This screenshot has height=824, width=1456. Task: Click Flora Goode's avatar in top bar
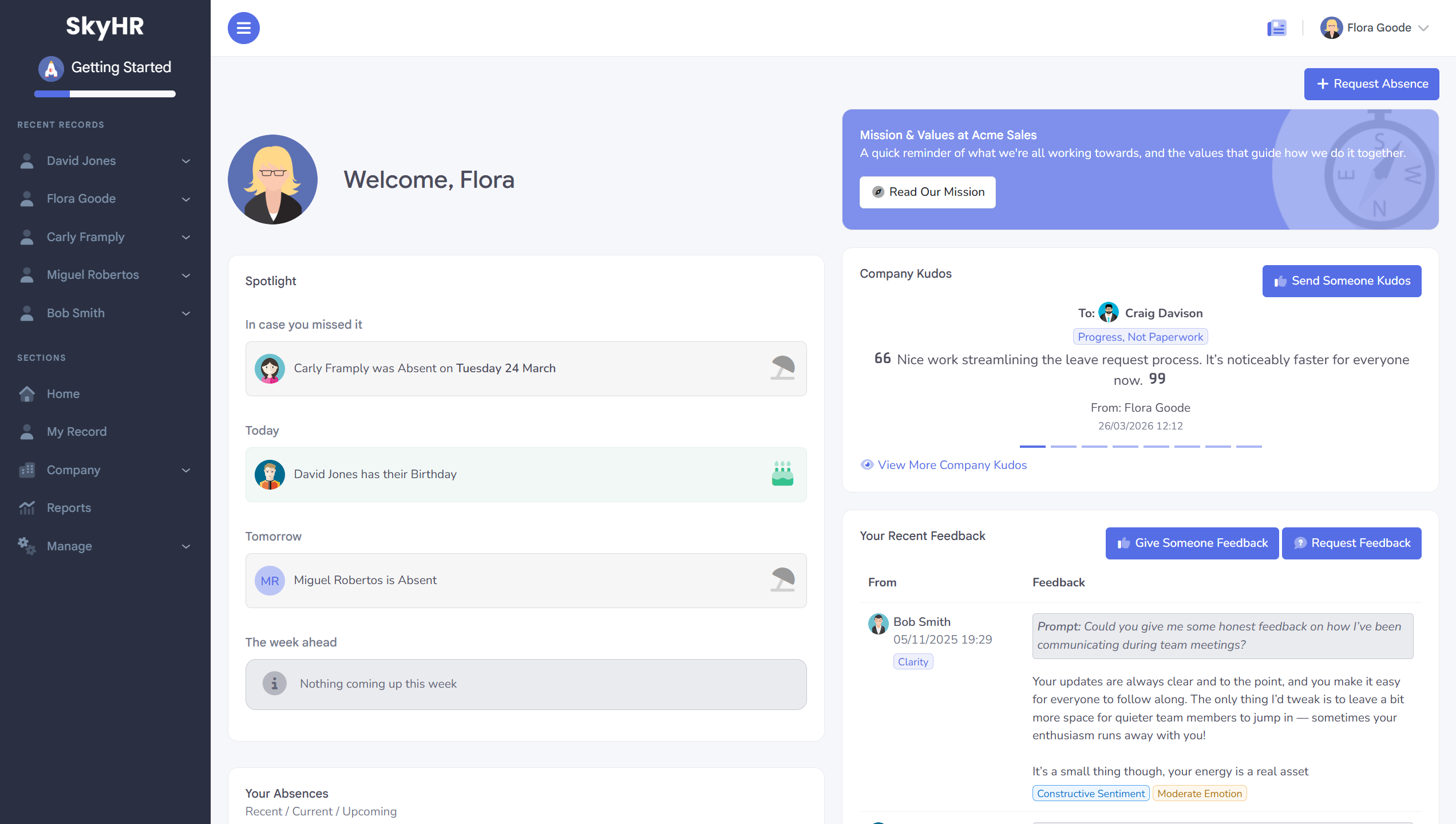(x=1331, y=27)
